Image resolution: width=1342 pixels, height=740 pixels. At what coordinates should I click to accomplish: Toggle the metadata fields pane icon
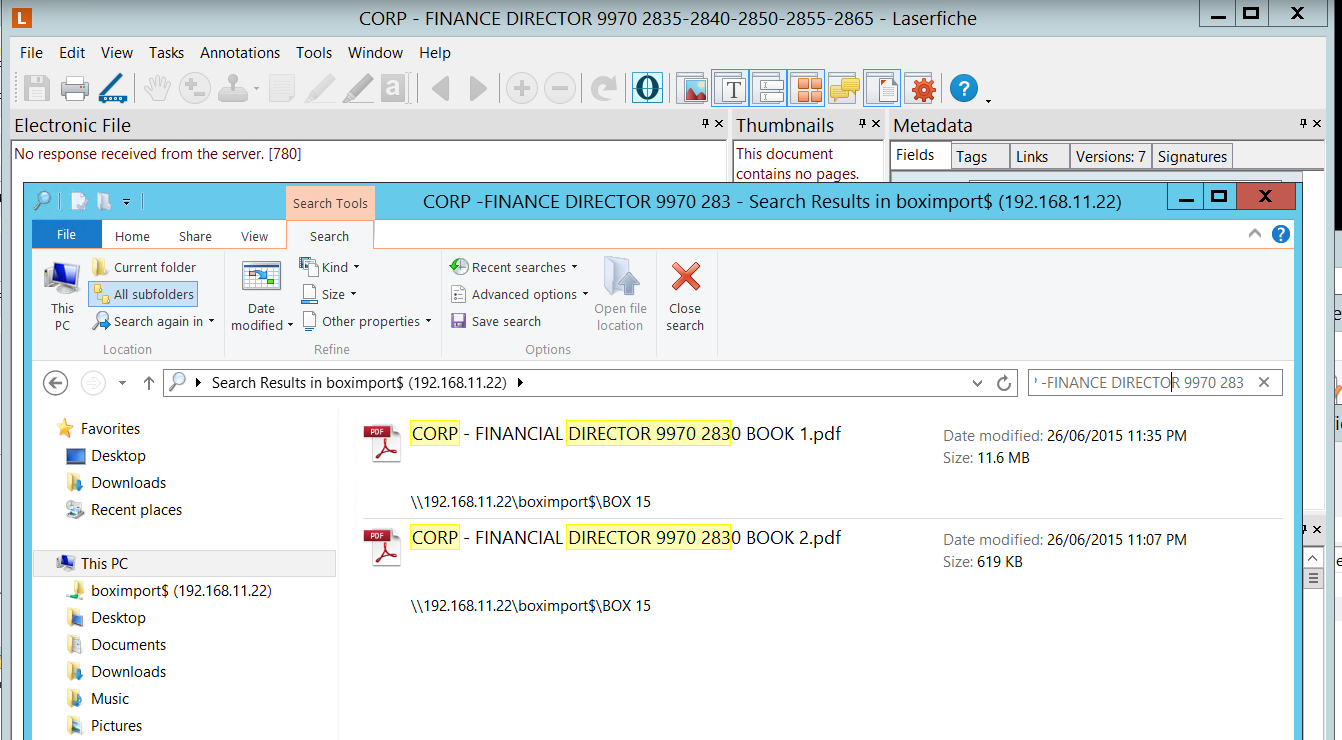click(768, 89)
